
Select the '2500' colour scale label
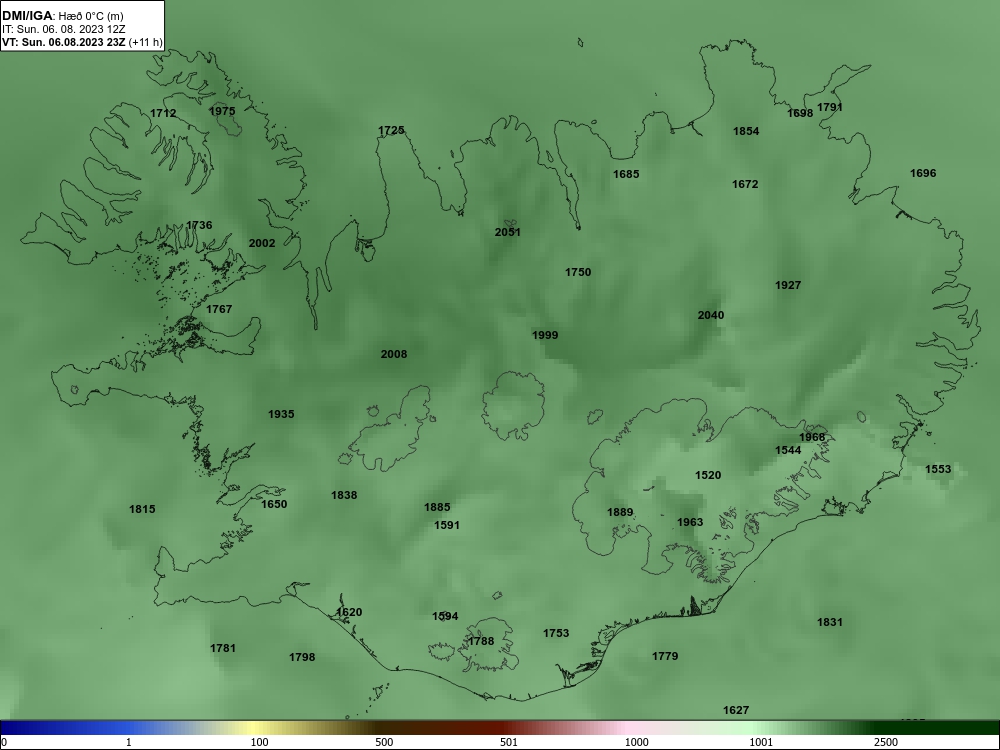[x=886, y=742]
